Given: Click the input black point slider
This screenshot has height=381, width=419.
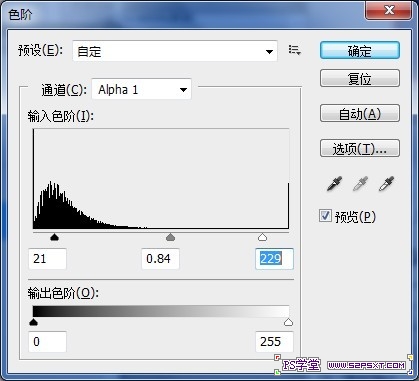Looking at the screenshot, I should (x=54, y=237).
